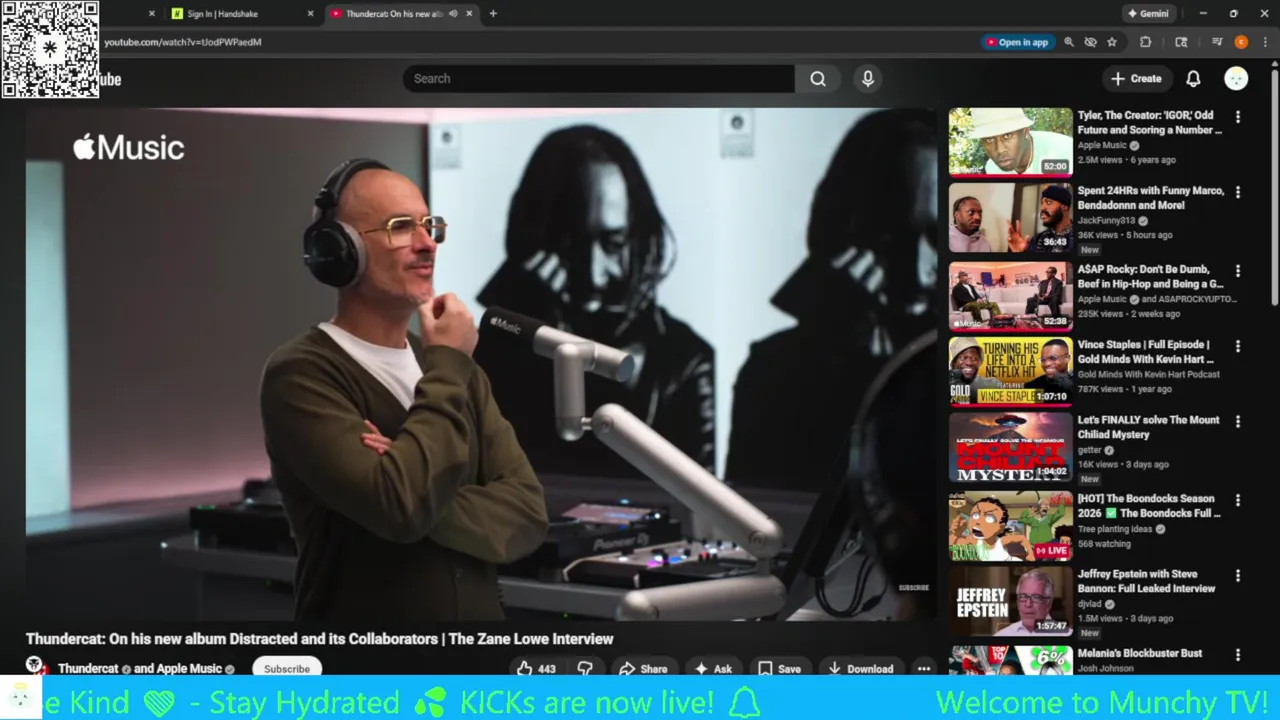Open options for Vince Staples episode

click(1238, 346)
